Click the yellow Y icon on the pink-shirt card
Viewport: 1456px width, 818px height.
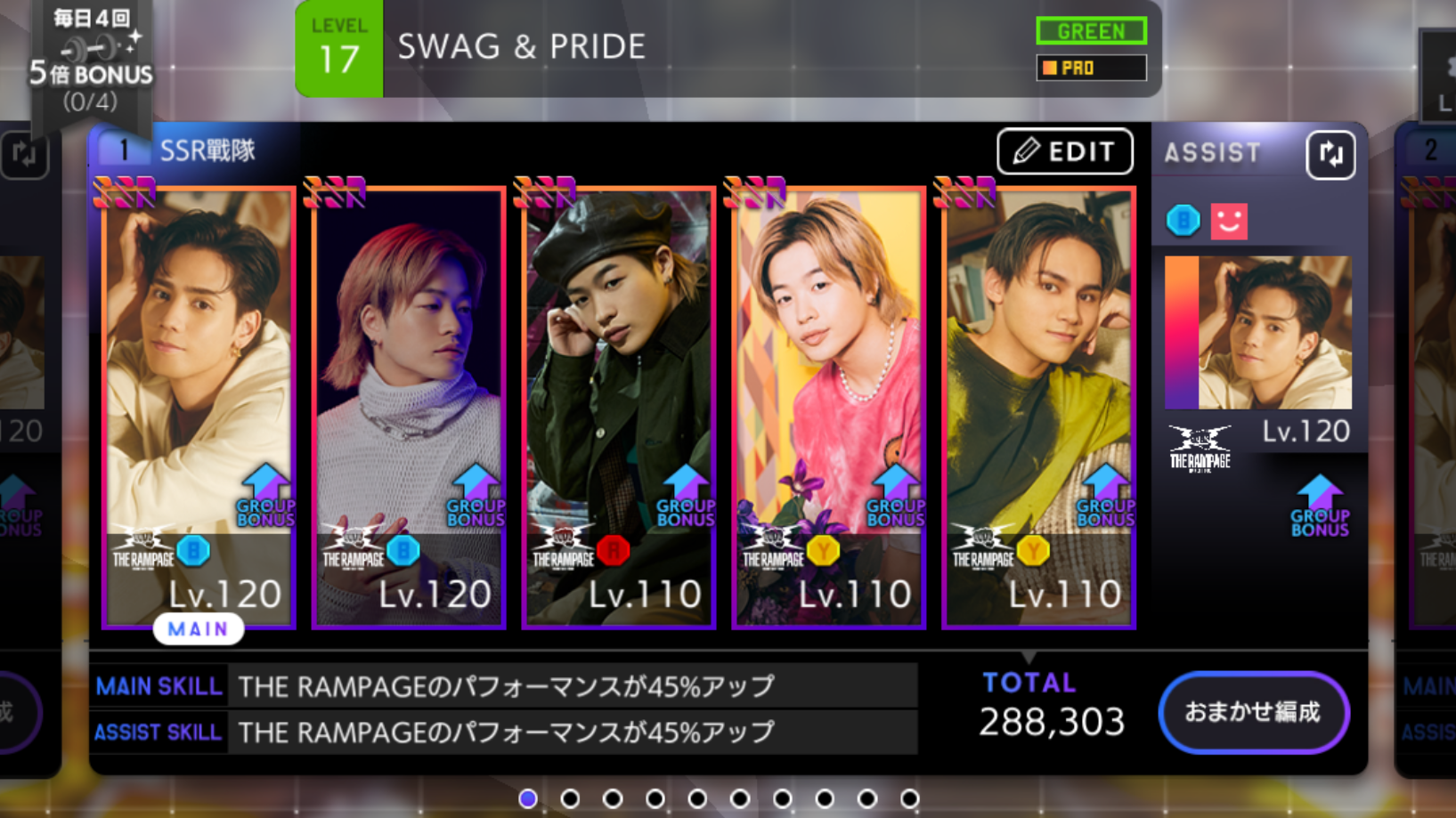(824, 551)
